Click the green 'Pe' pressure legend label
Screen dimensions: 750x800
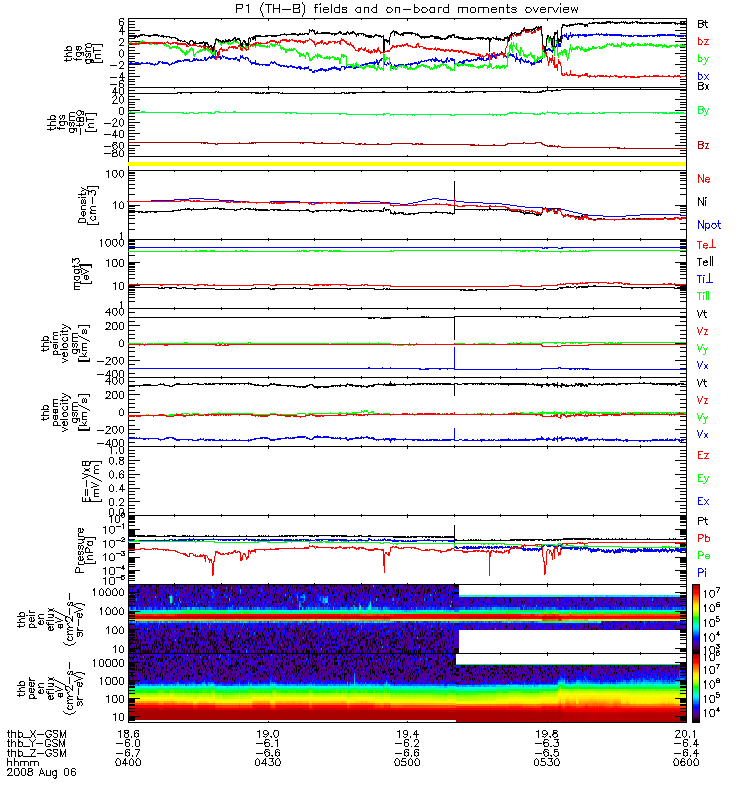(704, 556)
